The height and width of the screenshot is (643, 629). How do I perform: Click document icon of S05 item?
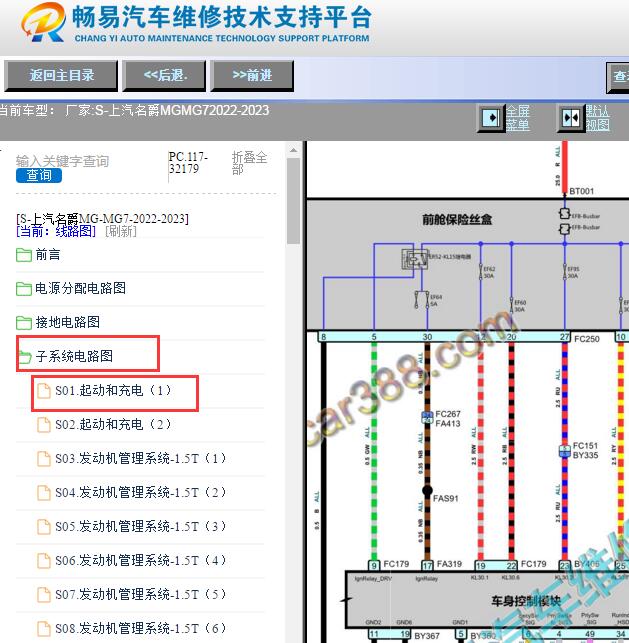click(x=43, y=527)
